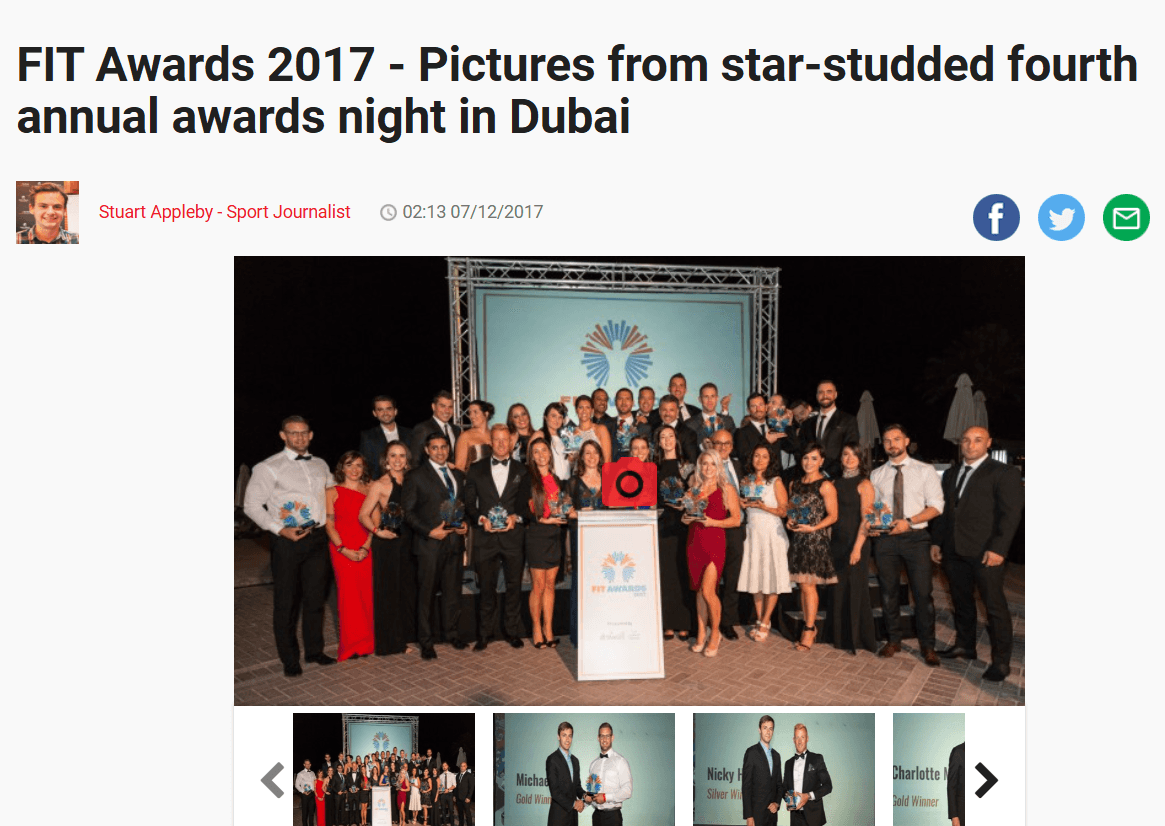Go to previous gallery thumbnails arrow

(x=273, y=780)
